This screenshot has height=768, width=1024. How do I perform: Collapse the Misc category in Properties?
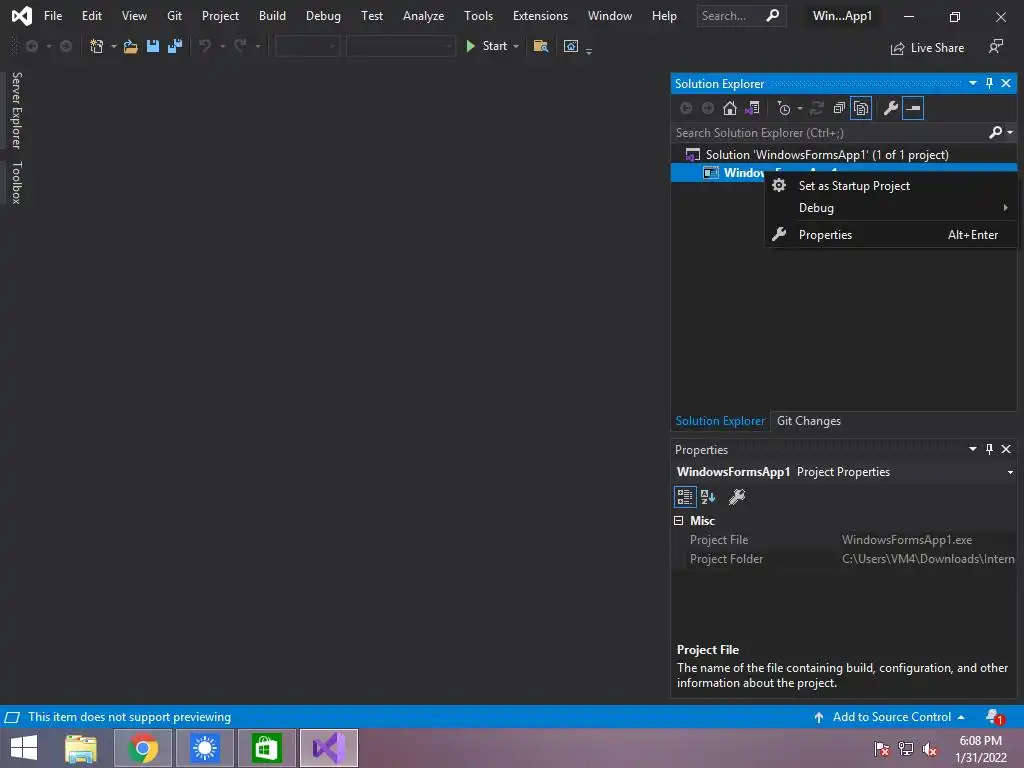click(x=679, y=520)
